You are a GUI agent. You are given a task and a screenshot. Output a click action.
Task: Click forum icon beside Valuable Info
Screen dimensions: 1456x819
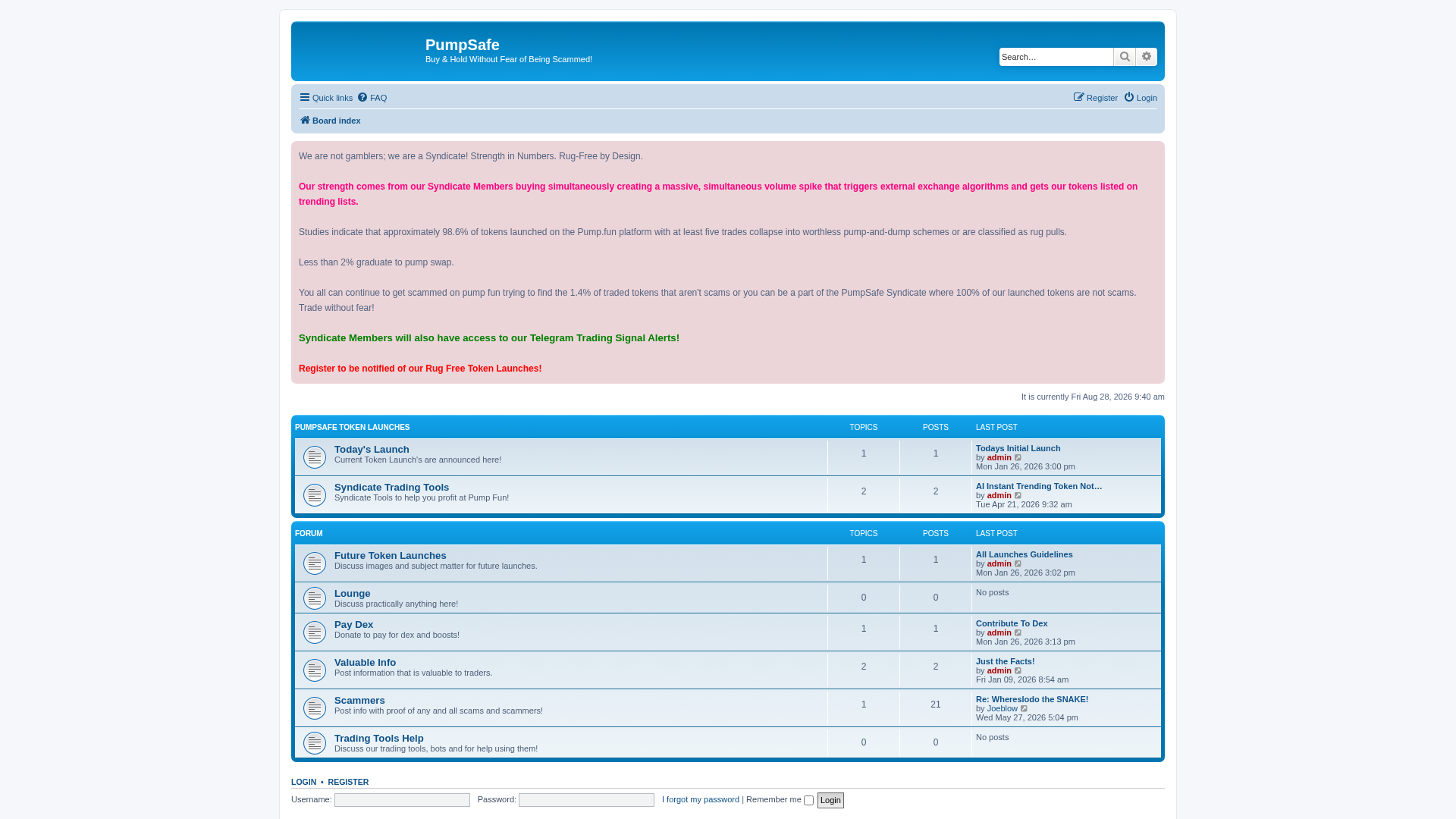315,670
